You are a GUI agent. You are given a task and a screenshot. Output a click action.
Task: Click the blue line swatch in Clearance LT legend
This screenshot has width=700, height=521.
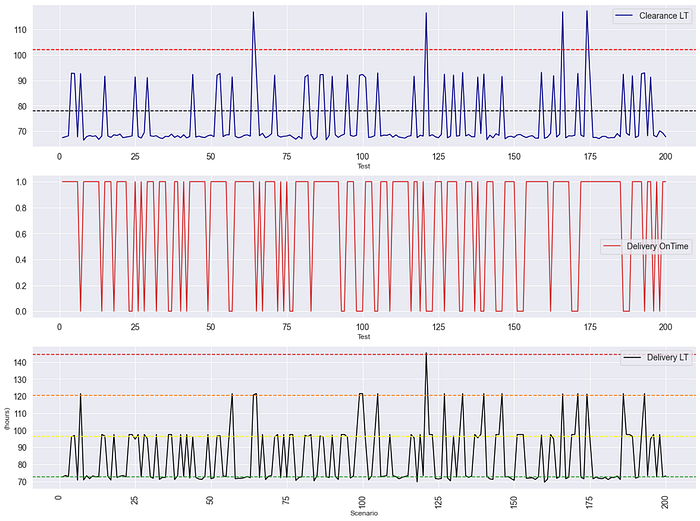[625, 16]
